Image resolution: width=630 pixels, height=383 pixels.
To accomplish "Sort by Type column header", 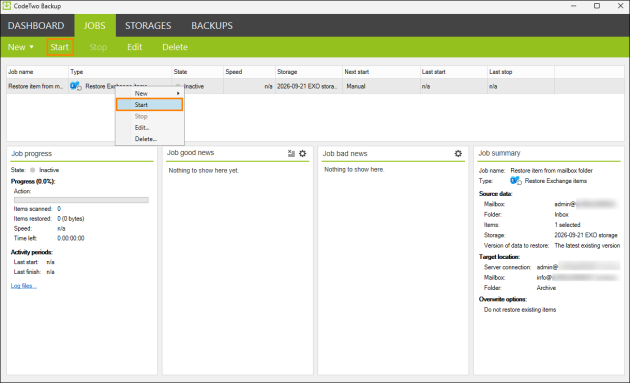I will [120, 72].
